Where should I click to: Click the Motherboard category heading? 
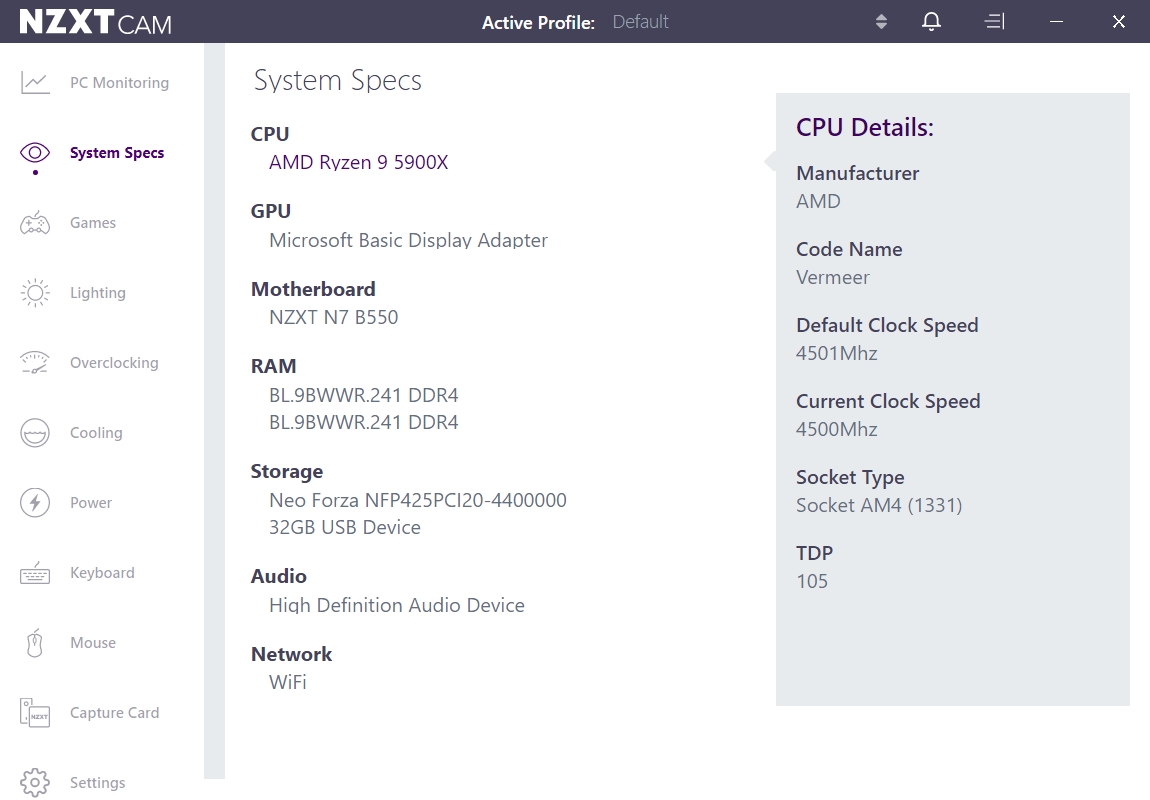click(x=313, y=289)
